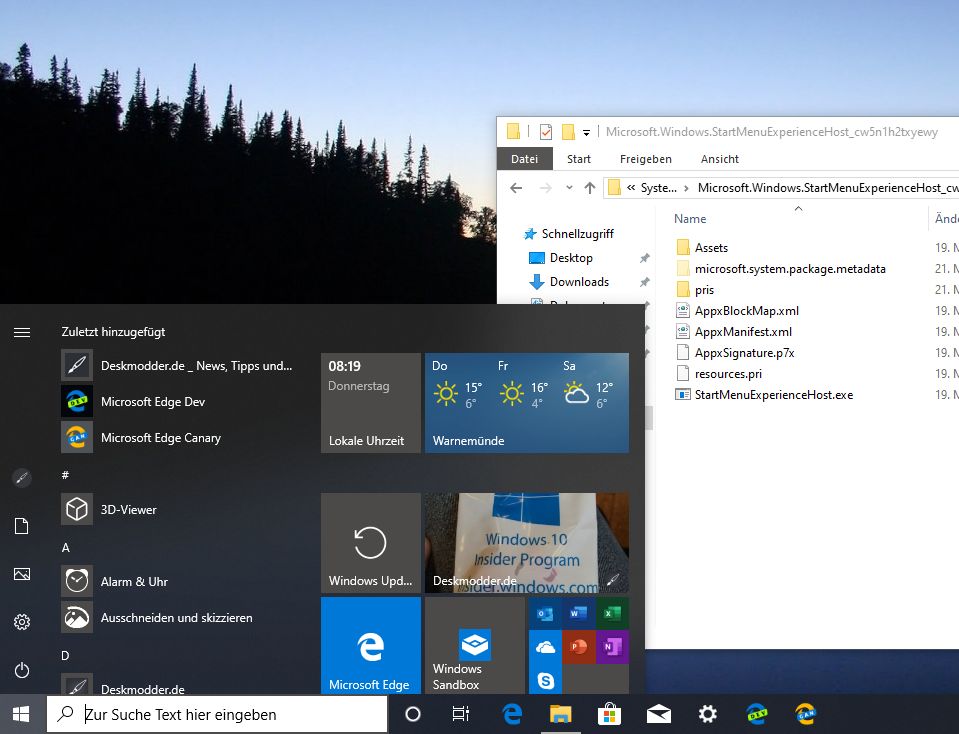Open Documents icon in Start sidebar
This screenshot has height=734, width=959.
(x=22, y=526)
